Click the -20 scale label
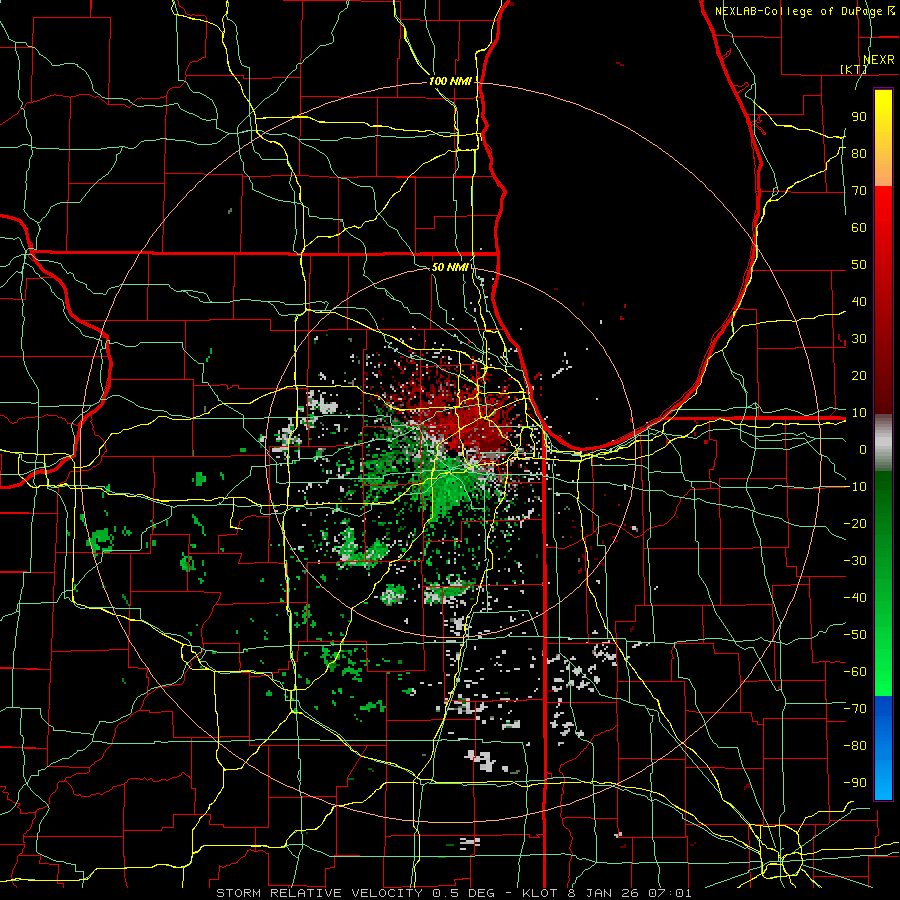The height and width of the screenshot is (900, 900). point(855,523)
